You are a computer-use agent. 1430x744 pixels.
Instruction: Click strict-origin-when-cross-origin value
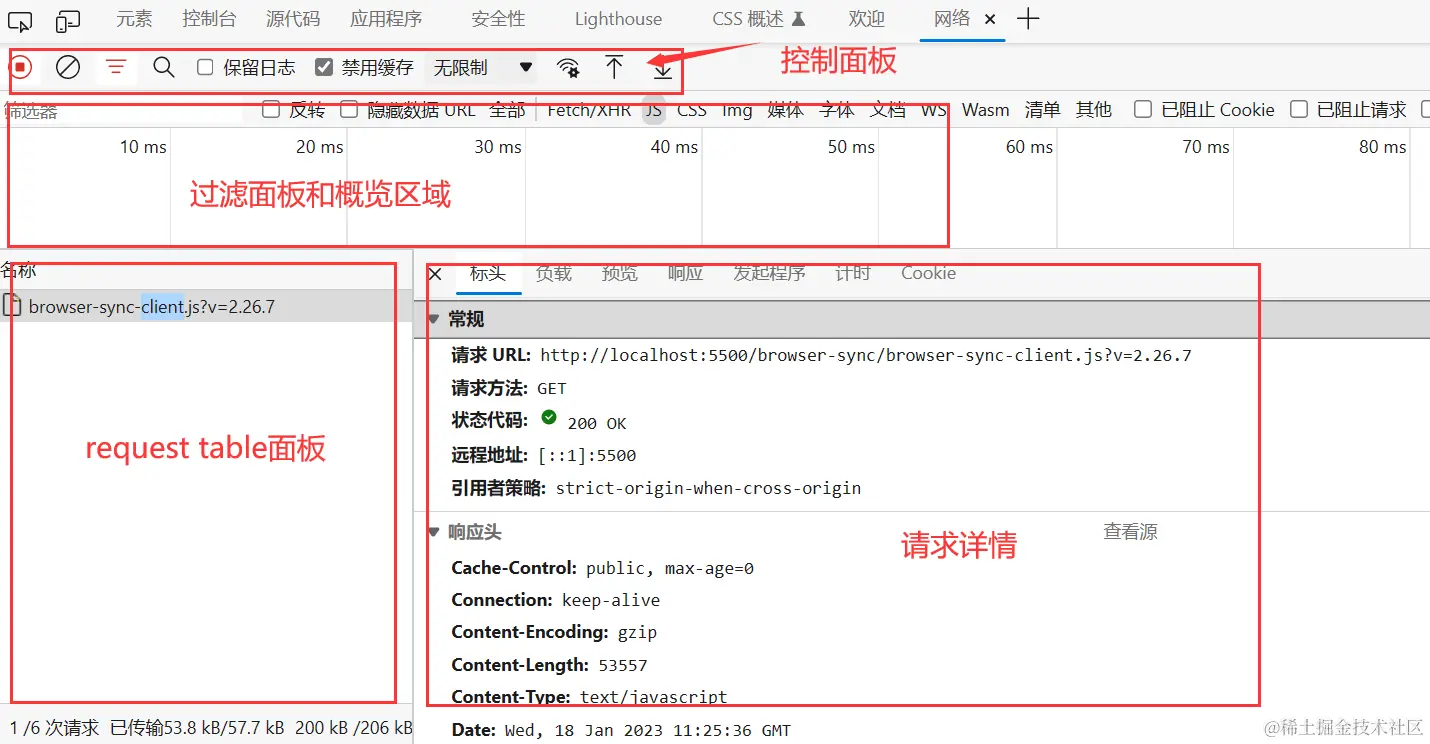[708, 489]
